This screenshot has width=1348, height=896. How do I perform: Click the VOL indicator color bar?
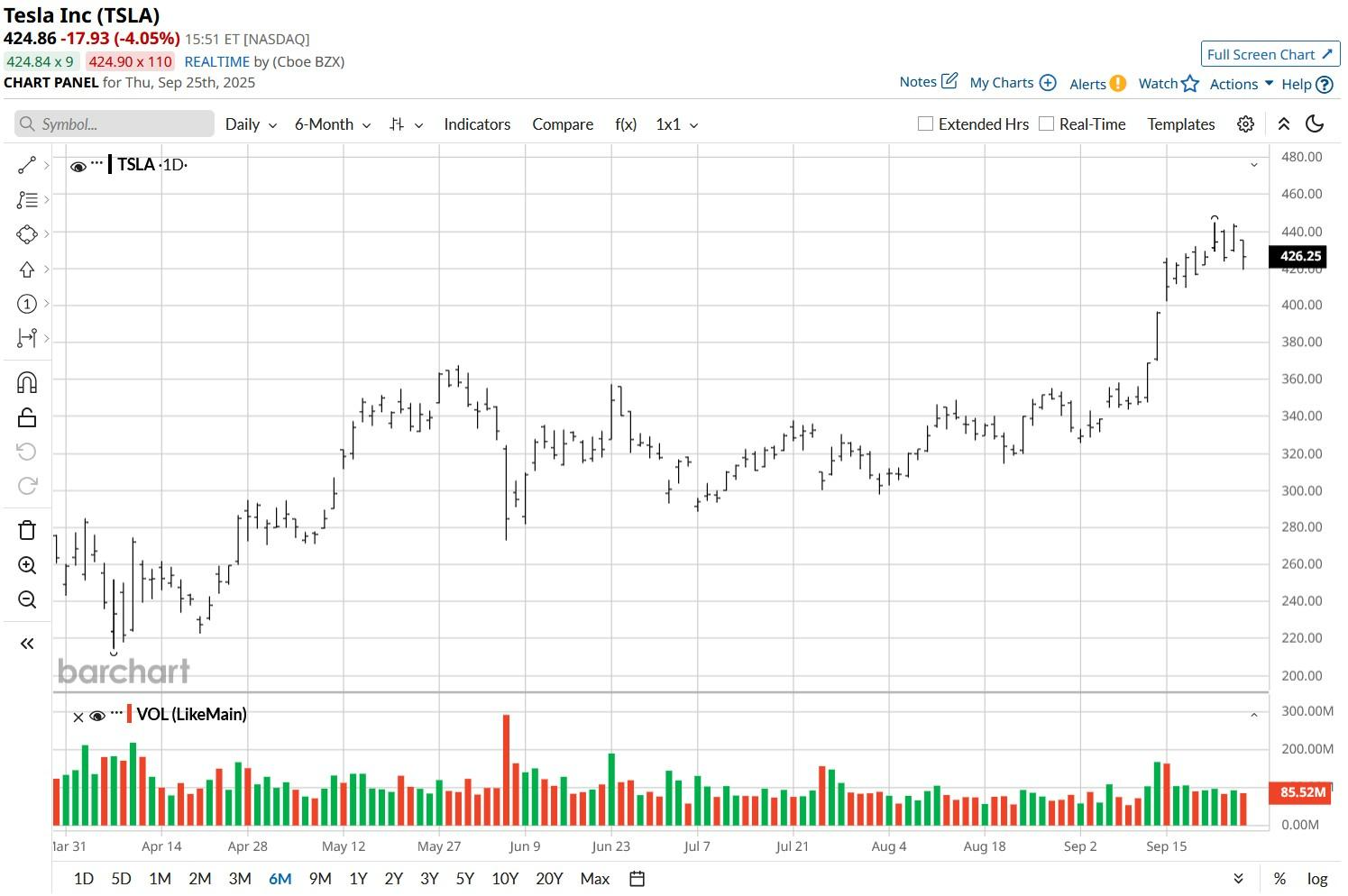[130, 714]
